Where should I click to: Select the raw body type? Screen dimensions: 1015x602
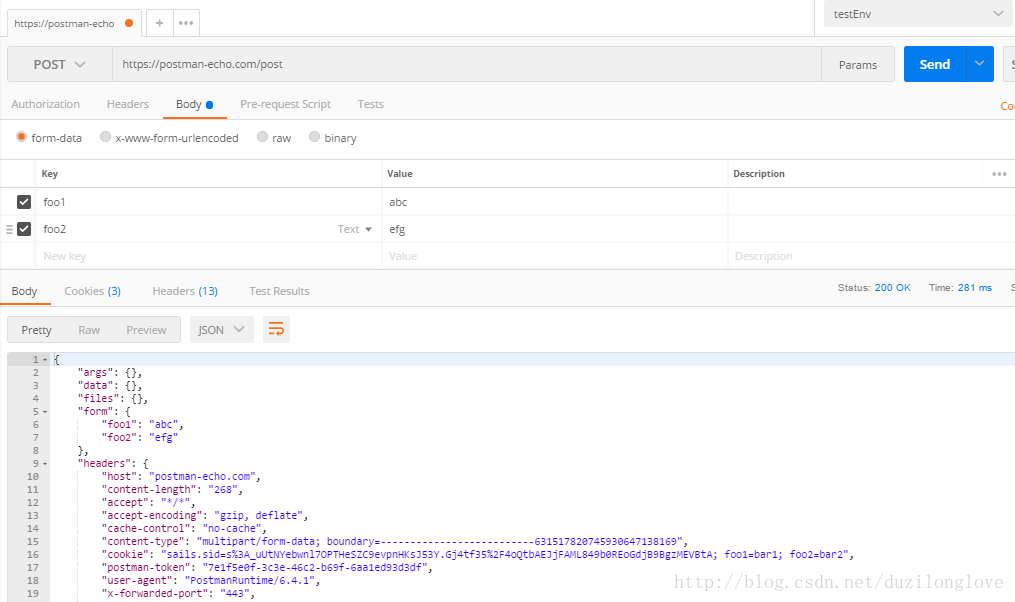tap(263, 138)
